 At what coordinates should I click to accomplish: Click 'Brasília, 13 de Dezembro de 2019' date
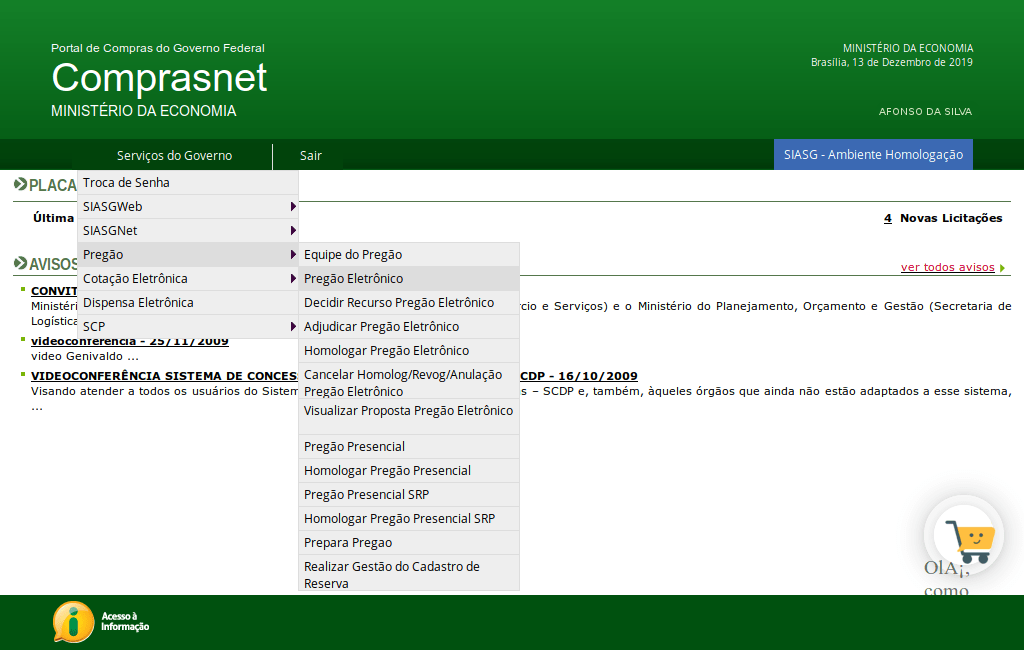coord(892,62)
